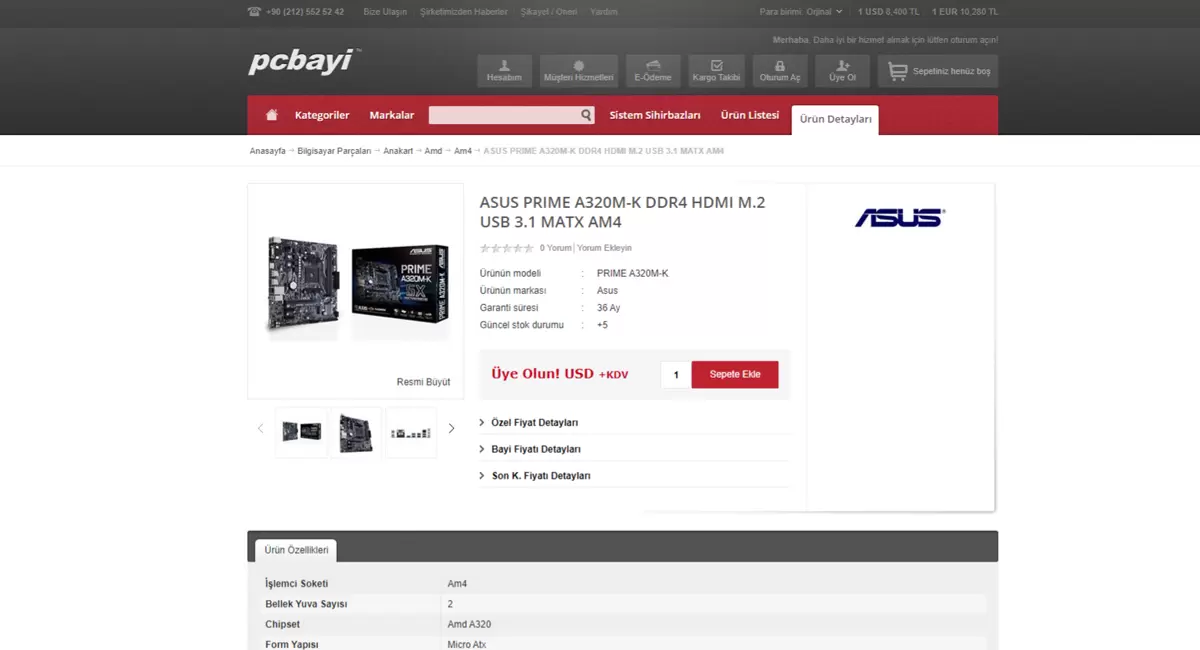Click Şirketimizden Haberler link
This screenshot has height=650, width=1200.
[x=464, y=12]
